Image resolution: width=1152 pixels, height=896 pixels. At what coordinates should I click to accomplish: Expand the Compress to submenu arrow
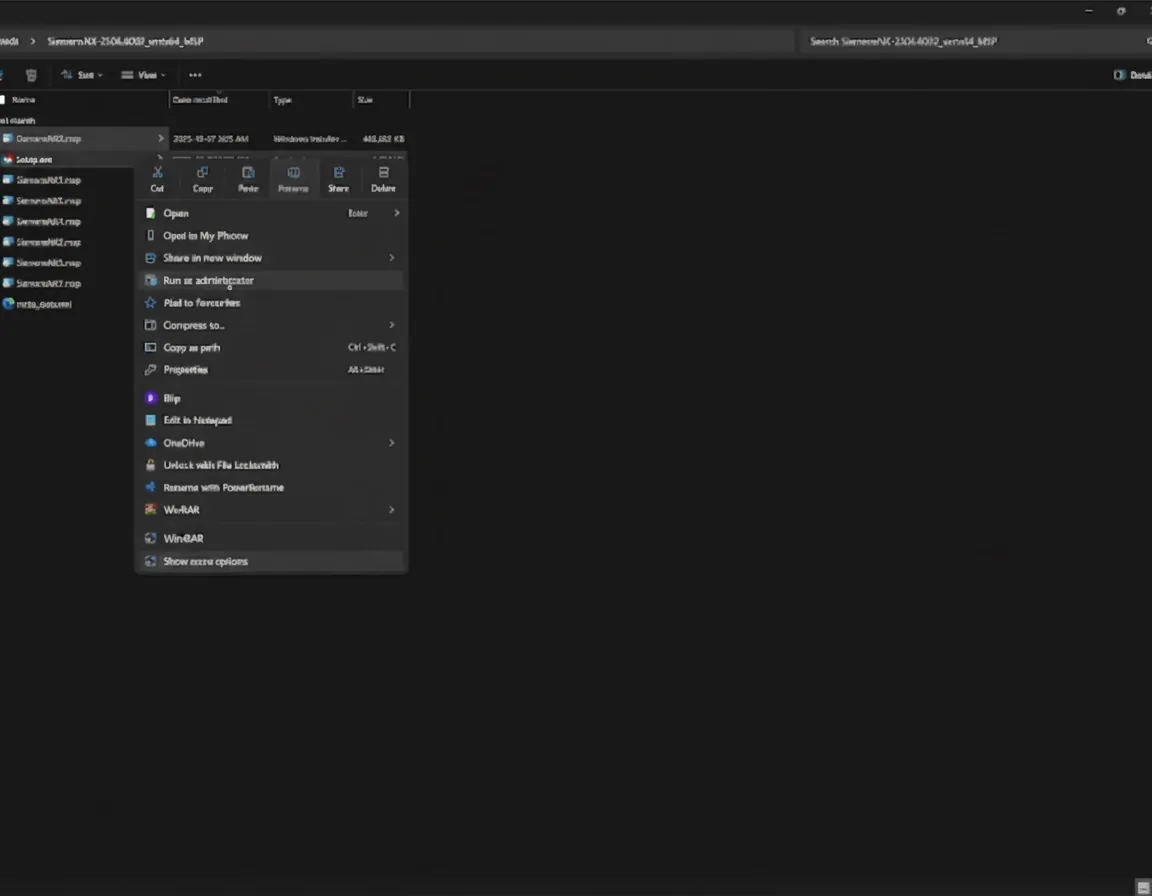(x=392, y=325)
